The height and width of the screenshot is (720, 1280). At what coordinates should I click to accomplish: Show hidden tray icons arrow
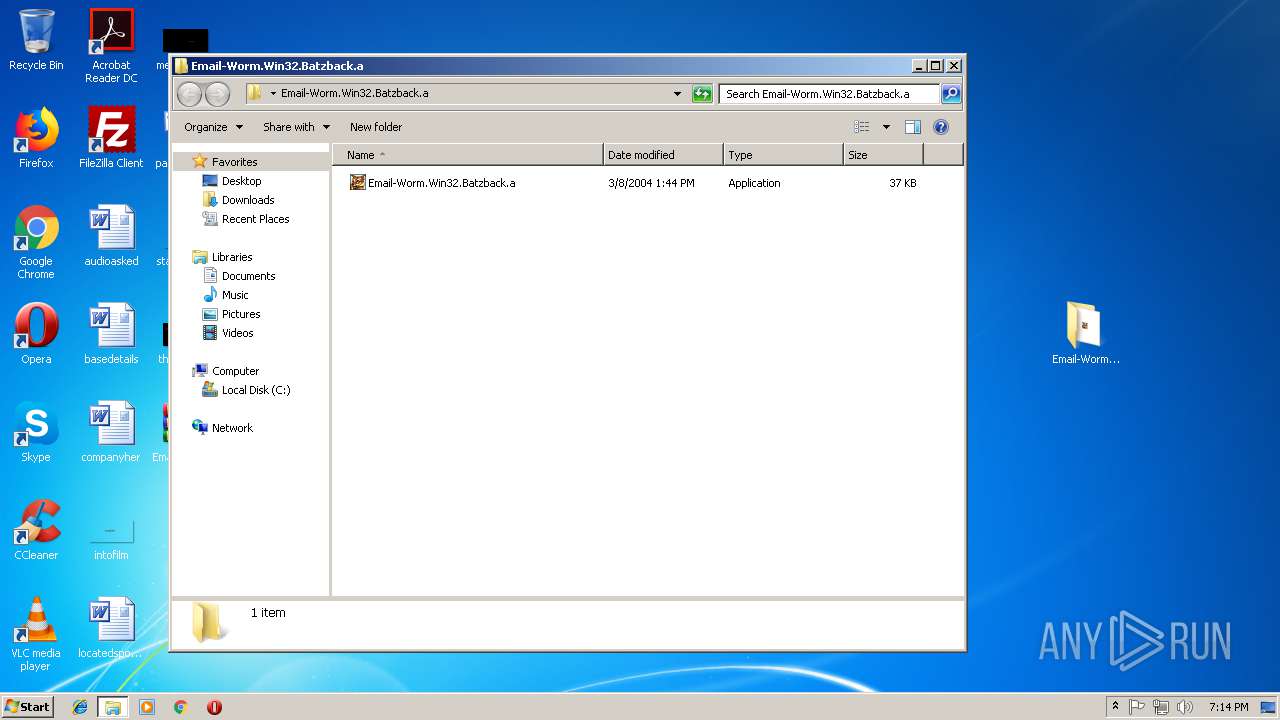coord(1115,707)
